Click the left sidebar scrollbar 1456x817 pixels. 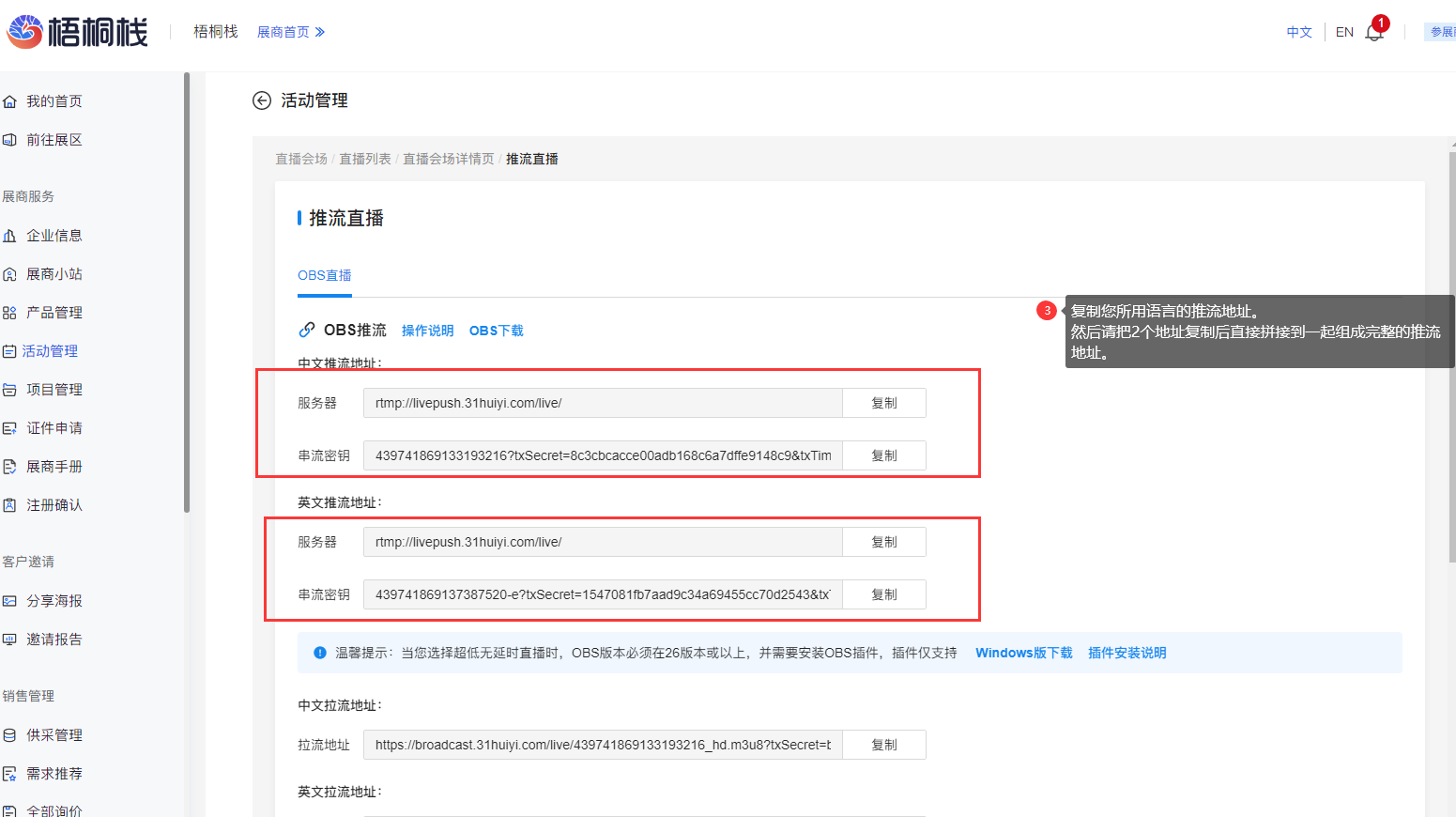click(x=187, y=293)
